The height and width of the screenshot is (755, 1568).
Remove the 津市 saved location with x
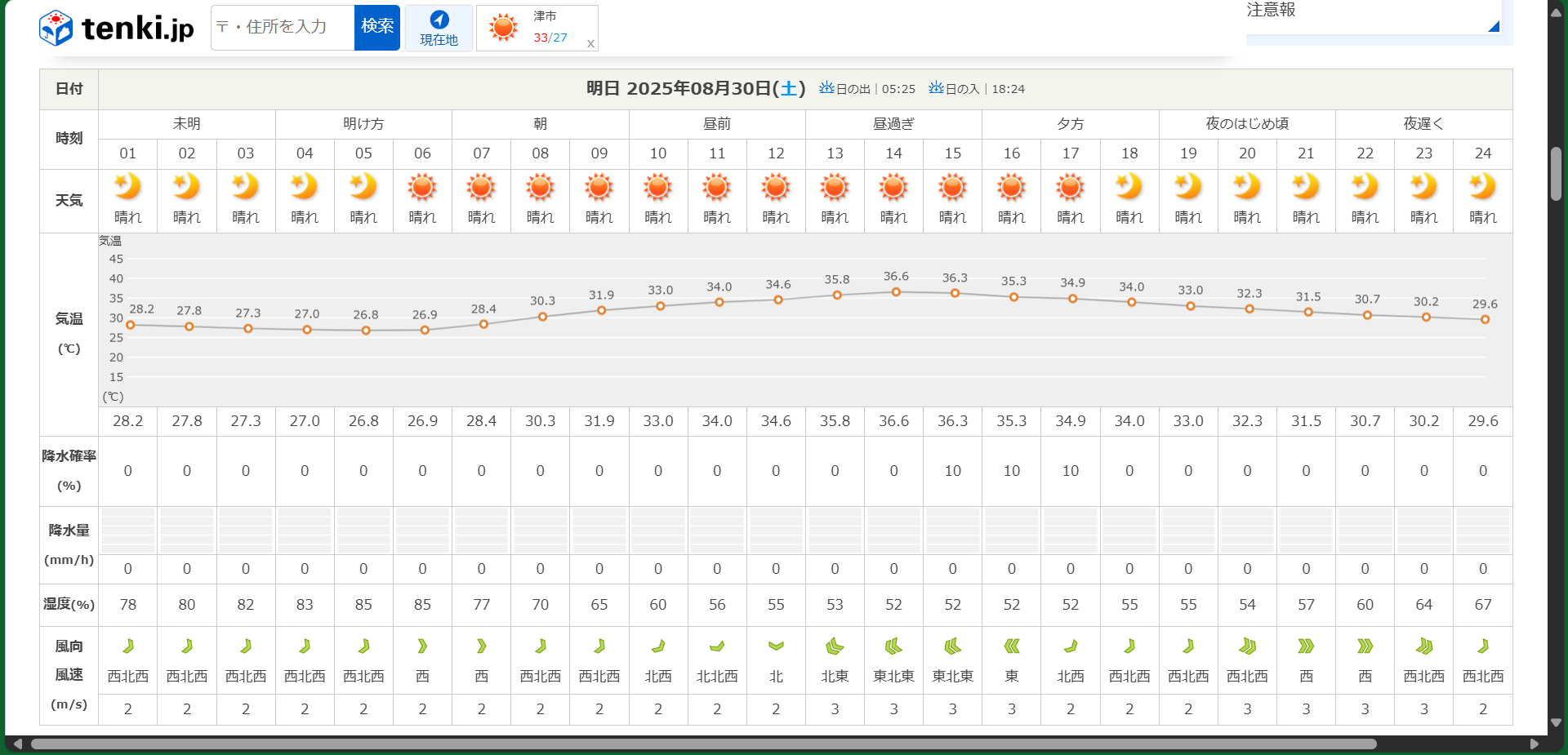tap(590, 44)
